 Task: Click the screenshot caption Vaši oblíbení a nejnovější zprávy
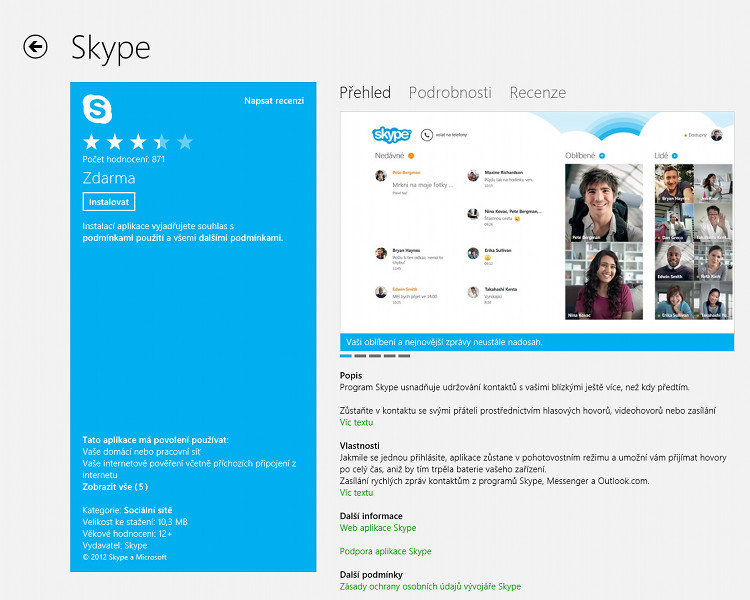coord(444,342)
